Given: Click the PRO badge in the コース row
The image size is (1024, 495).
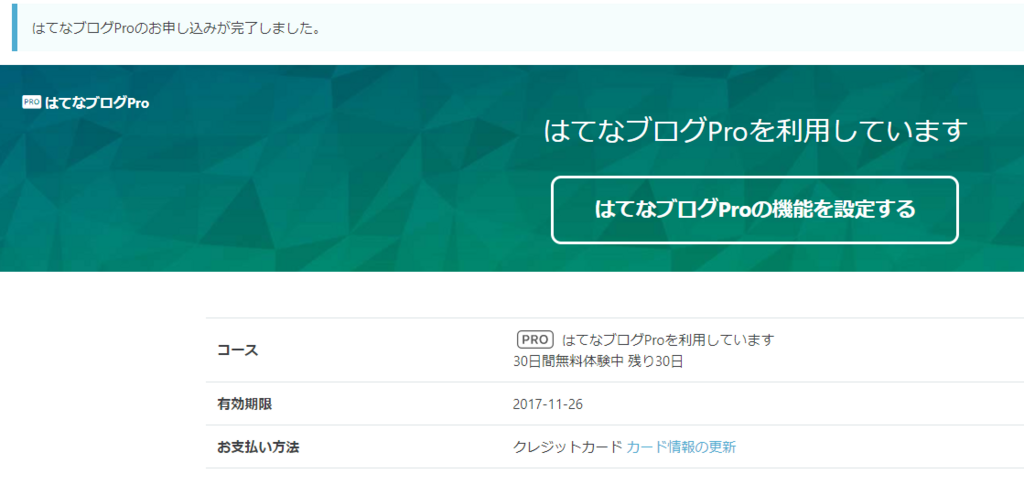Looking at the screenshot, I should tap(535, 340).
